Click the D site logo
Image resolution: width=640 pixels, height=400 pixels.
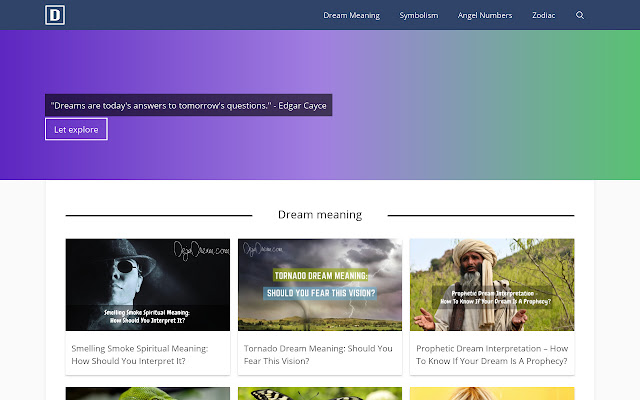(55, 15)
